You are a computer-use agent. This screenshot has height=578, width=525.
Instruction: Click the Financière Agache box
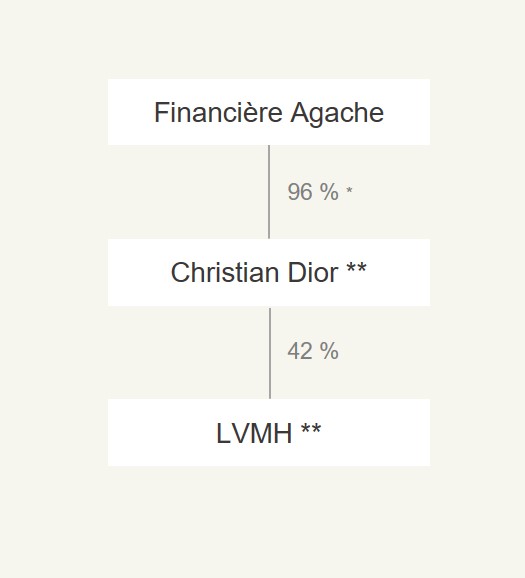[x=269, y=112]
